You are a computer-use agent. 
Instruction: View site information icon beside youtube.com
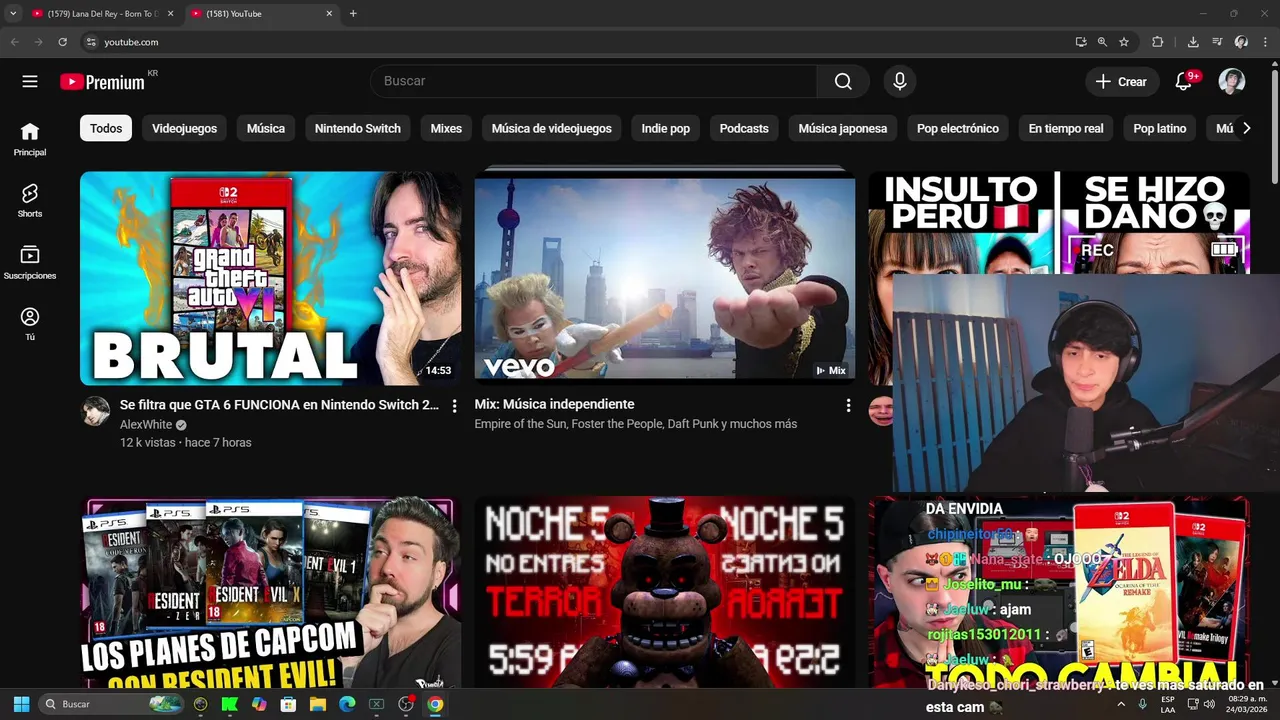91,42
